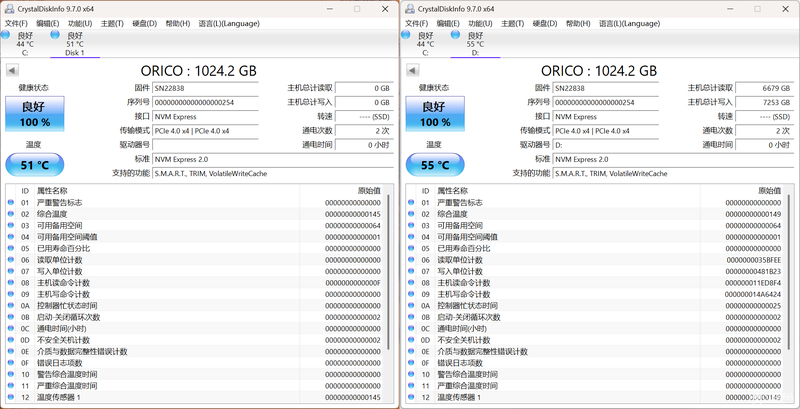Image resolution: width=800 pixels, height=409 pixels.
Task: Click CrystalDiskInfo app icon in right title bar
Action: tap(409, 9)
